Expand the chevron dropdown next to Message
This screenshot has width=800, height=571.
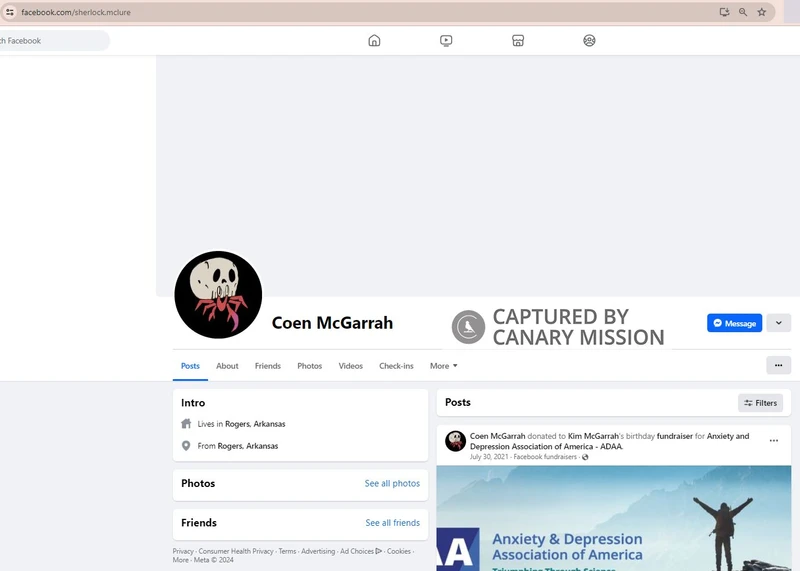click(x=779, y=323)
